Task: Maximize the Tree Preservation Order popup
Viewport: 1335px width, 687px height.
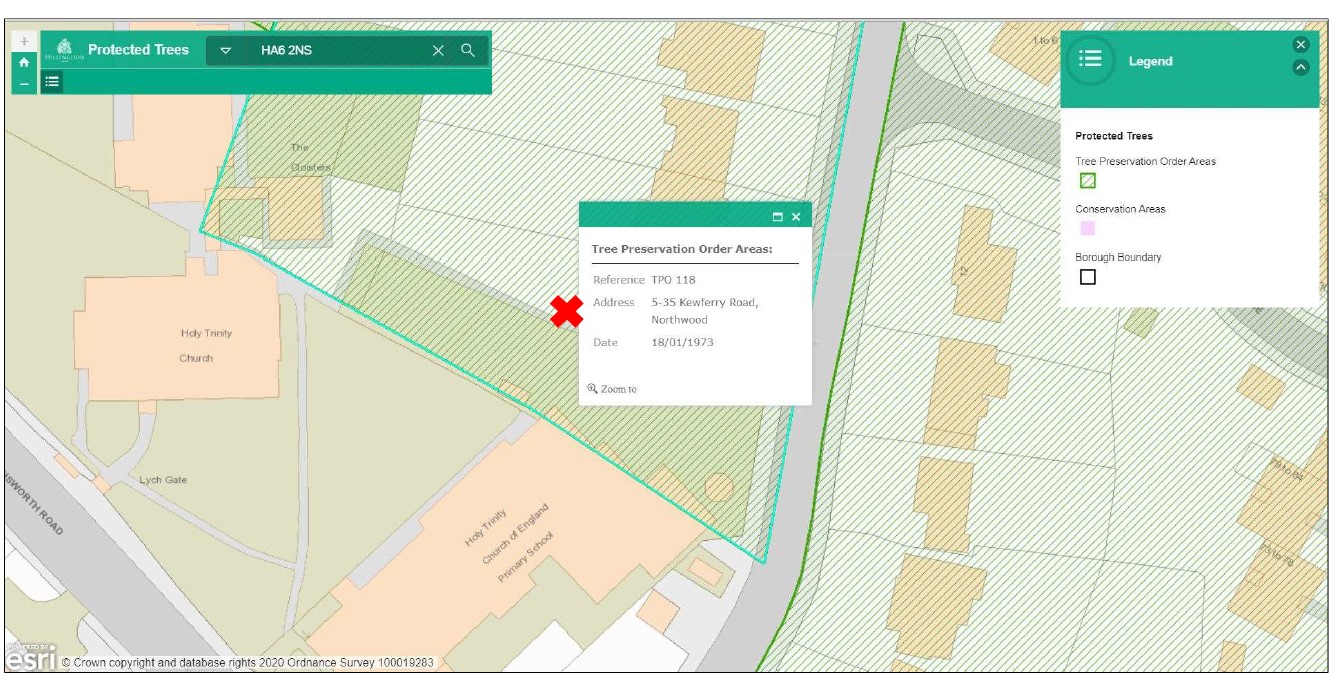Action: (x=777, y=216)
